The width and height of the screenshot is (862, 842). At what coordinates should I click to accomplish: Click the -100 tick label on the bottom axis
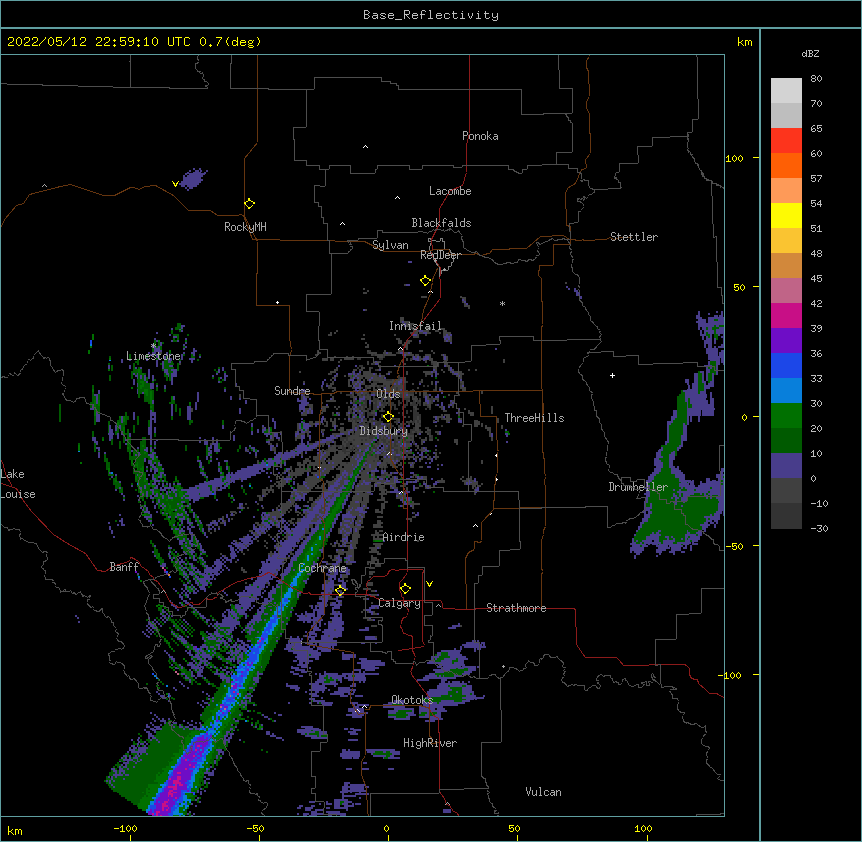[x=125, y=828]
